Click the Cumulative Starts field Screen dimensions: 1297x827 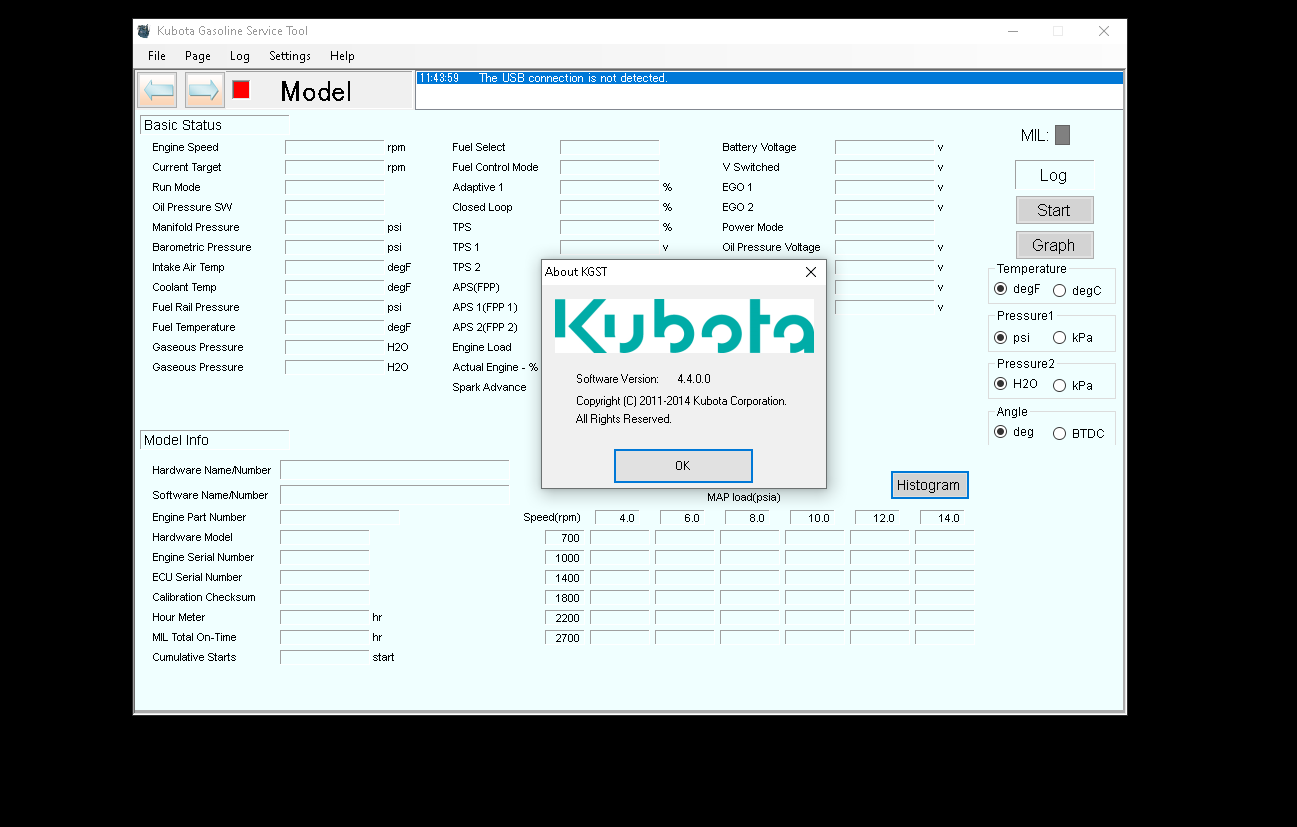324,657
